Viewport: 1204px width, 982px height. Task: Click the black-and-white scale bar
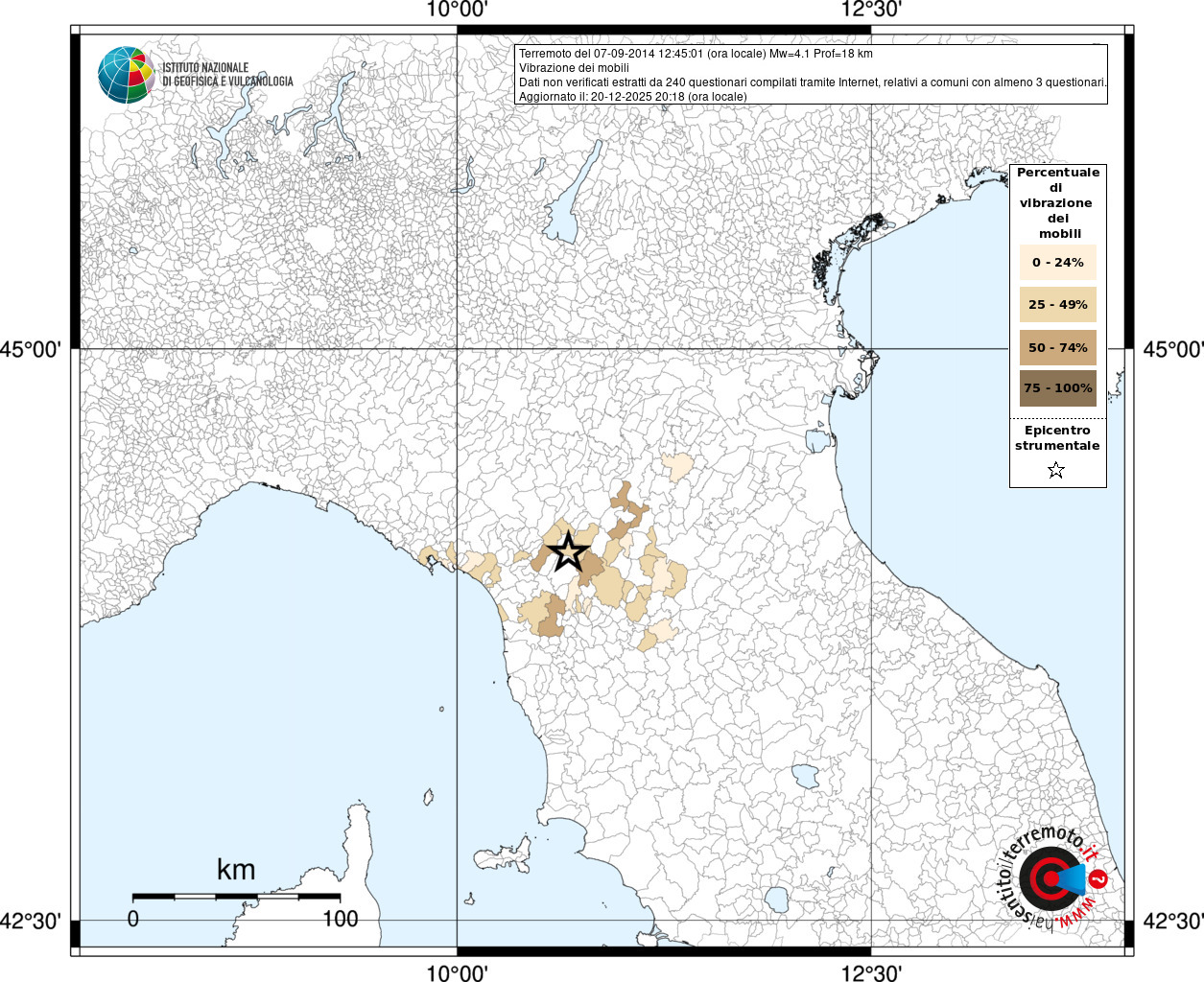[x=236, y=897]
